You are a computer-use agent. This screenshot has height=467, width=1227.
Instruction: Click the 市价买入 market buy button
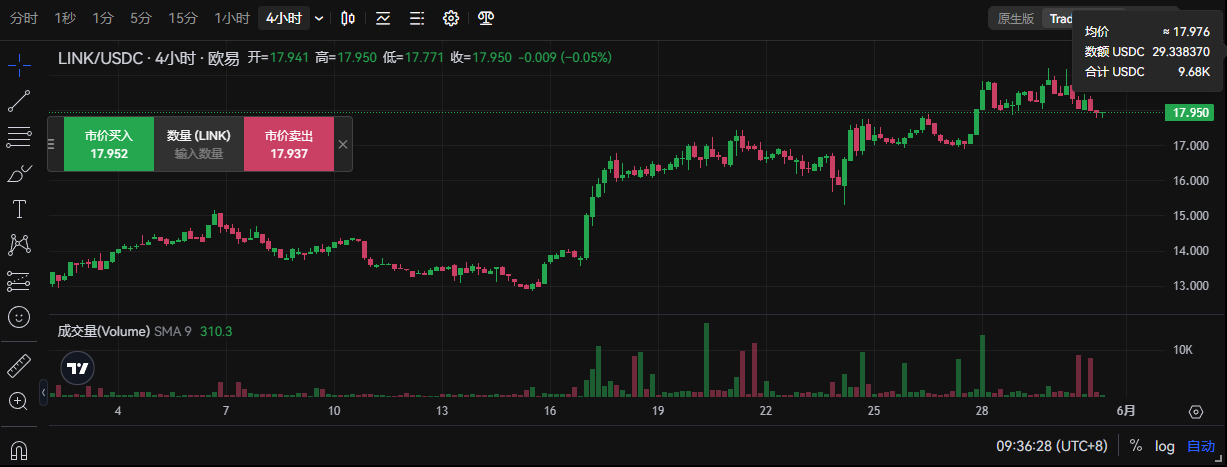(109, 144)
